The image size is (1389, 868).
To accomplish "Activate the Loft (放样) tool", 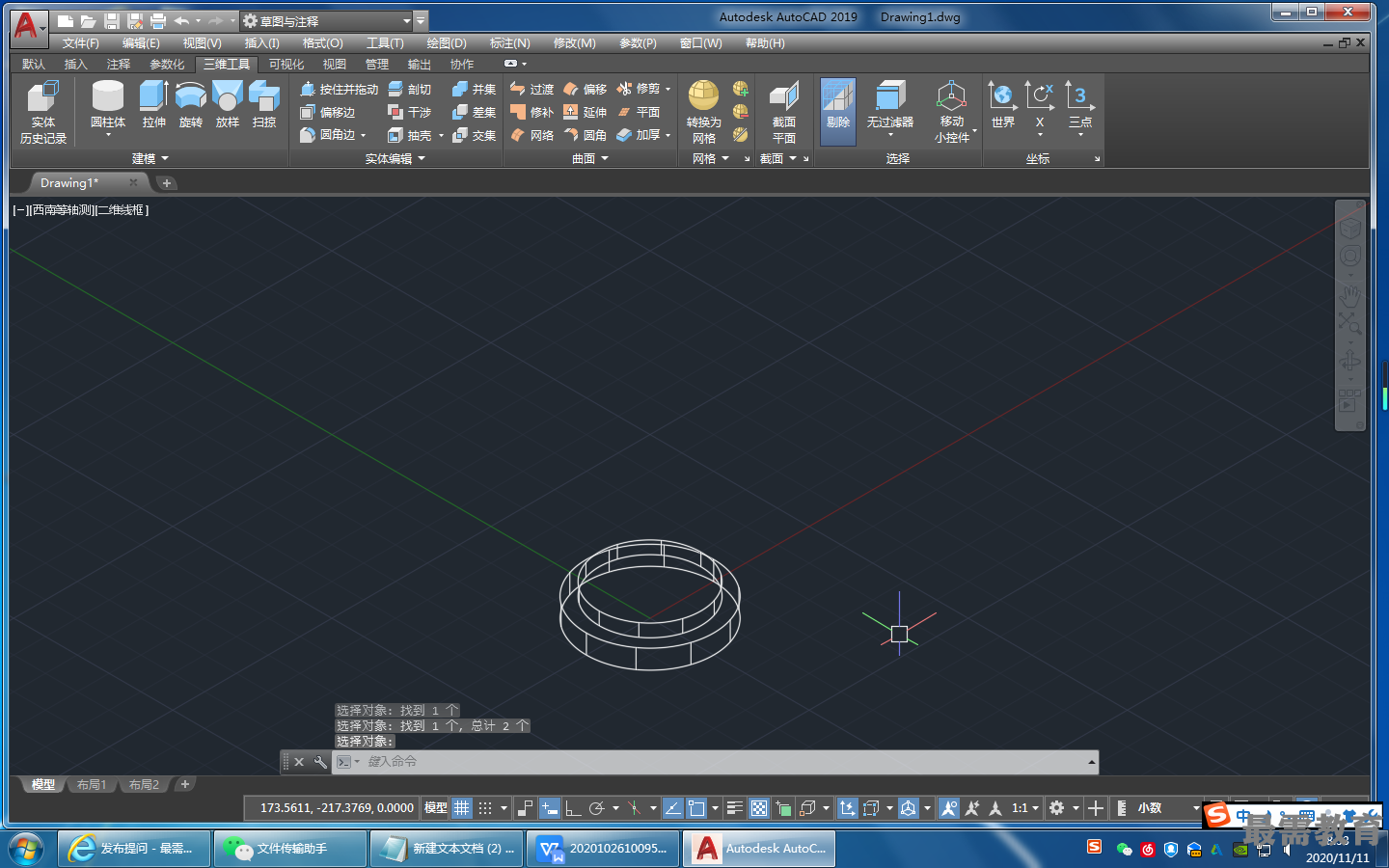I will pyautogui.click(x=227, y=105).
